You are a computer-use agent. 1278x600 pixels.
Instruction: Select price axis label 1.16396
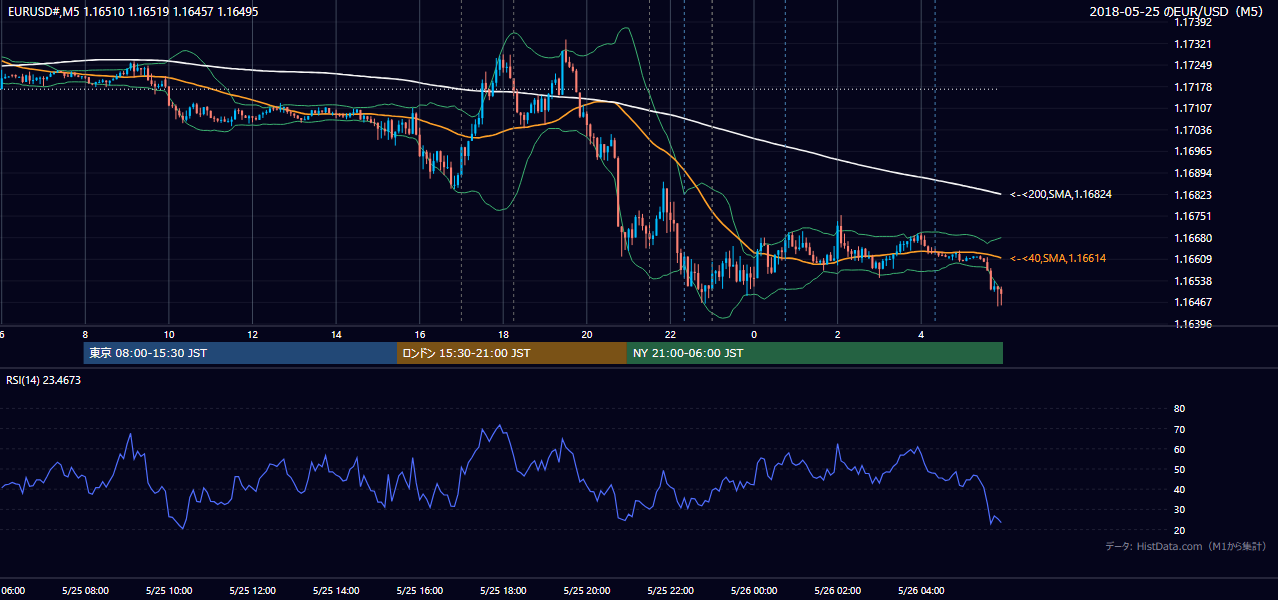coord(1192,324)
